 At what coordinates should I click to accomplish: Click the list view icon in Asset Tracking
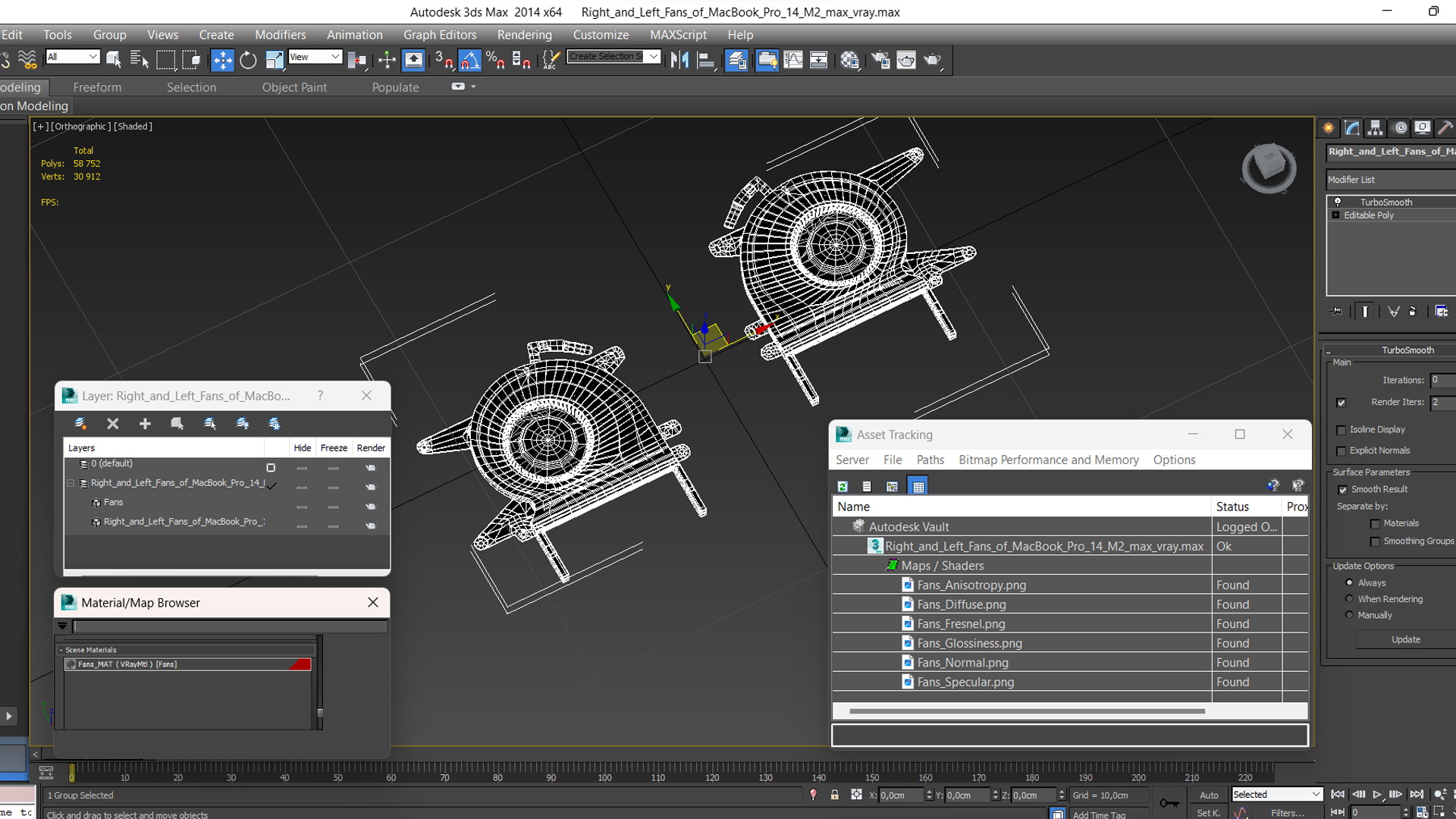[866, 485]
